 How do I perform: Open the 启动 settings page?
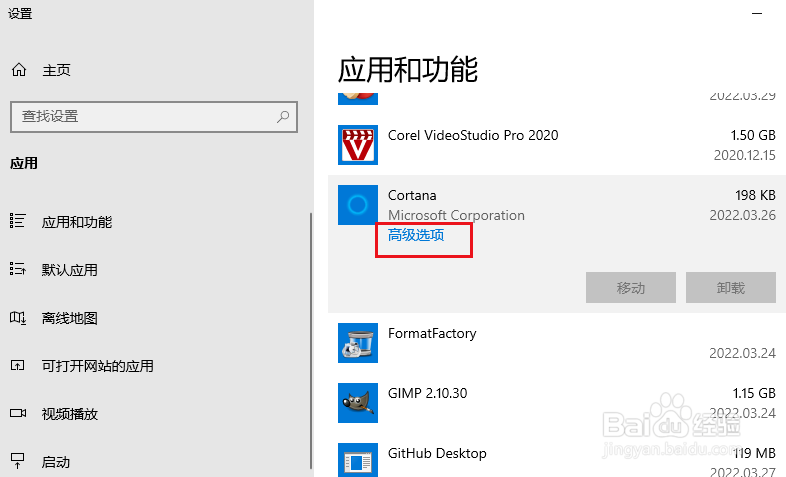click(56, 462)
